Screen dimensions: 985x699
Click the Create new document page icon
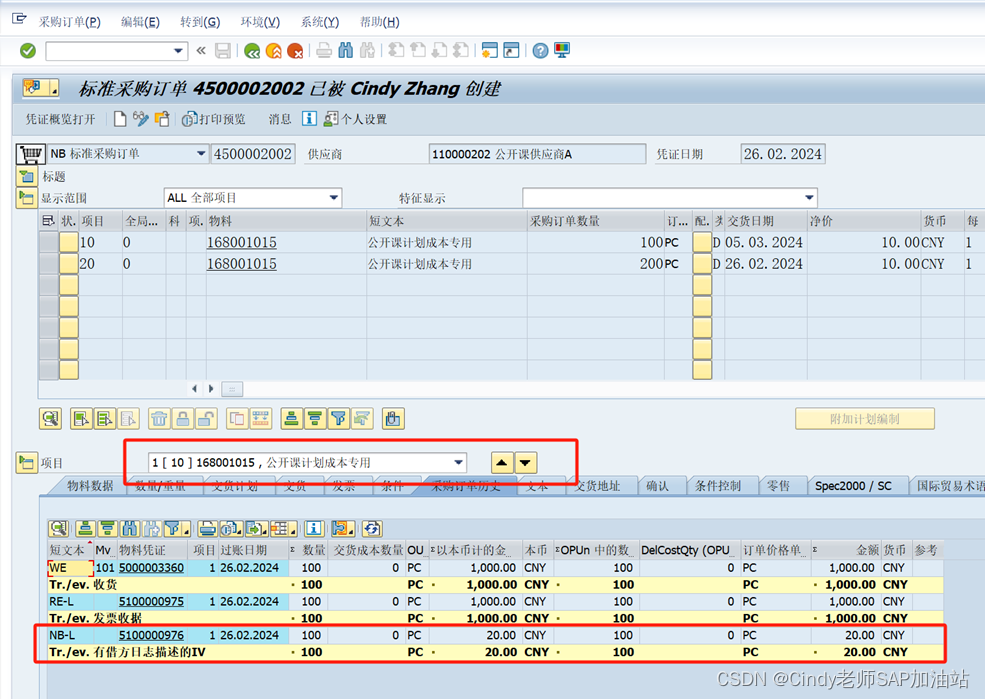coord(120,119)
